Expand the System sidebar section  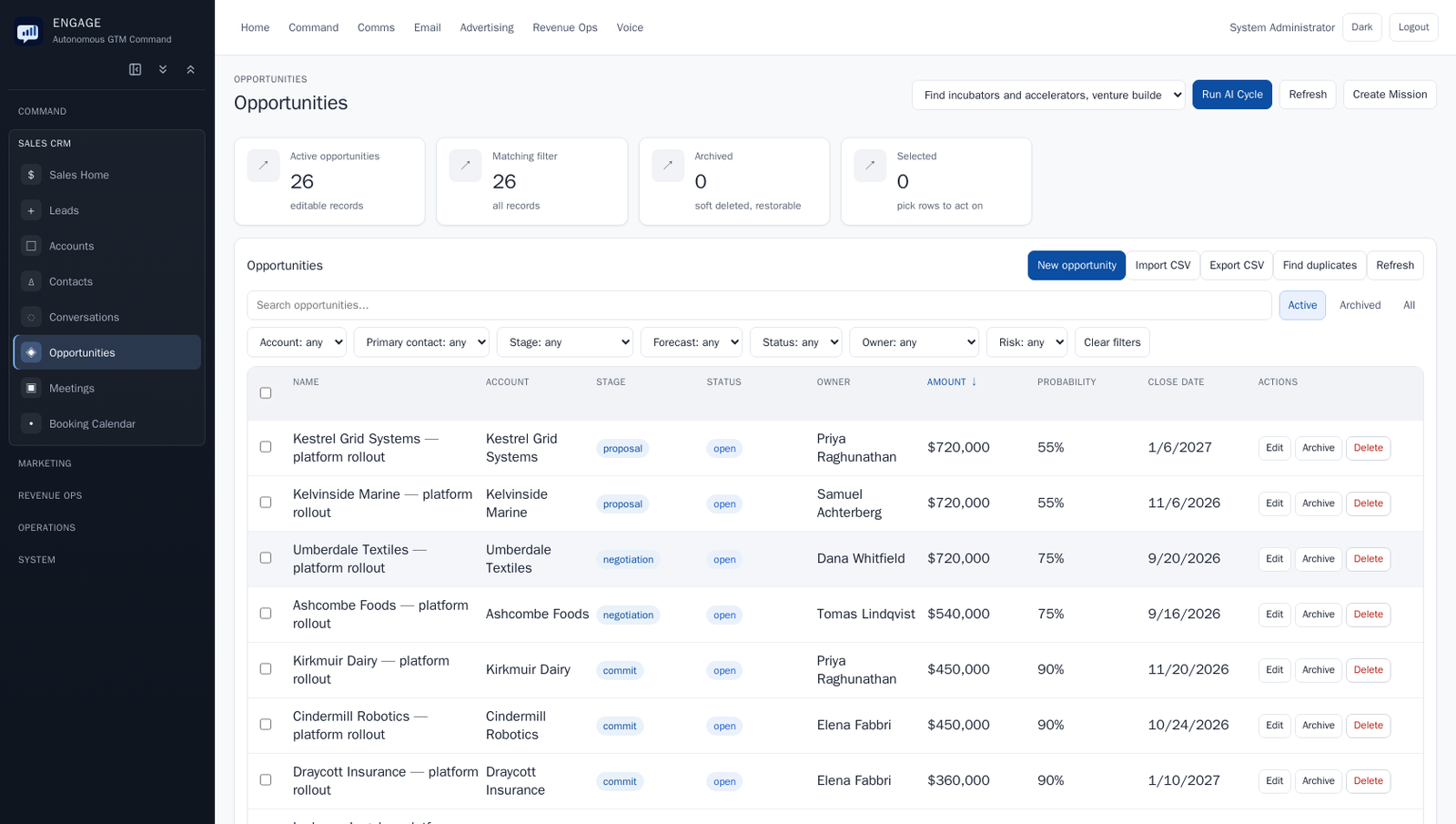[x=36, y=560]
